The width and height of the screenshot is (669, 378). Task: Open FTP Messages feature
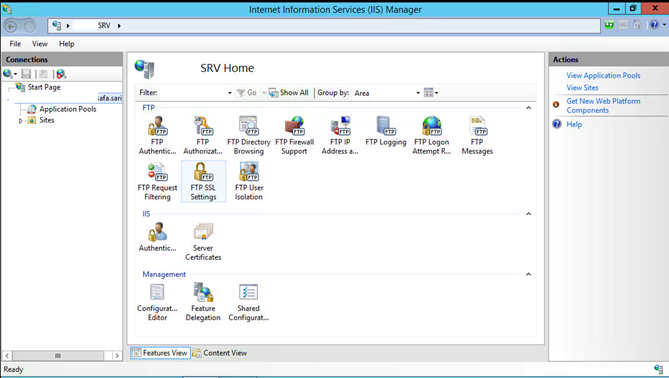coord(477,135)
